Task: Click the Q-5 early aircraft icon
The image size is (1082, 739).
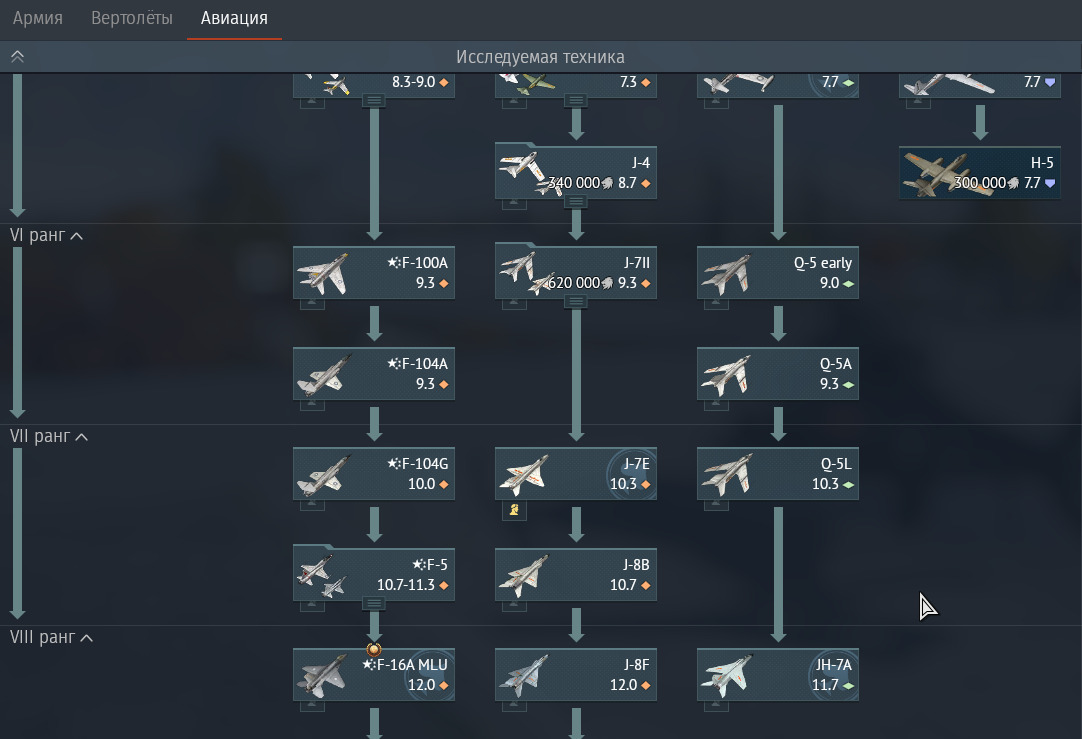Action: 727,275
